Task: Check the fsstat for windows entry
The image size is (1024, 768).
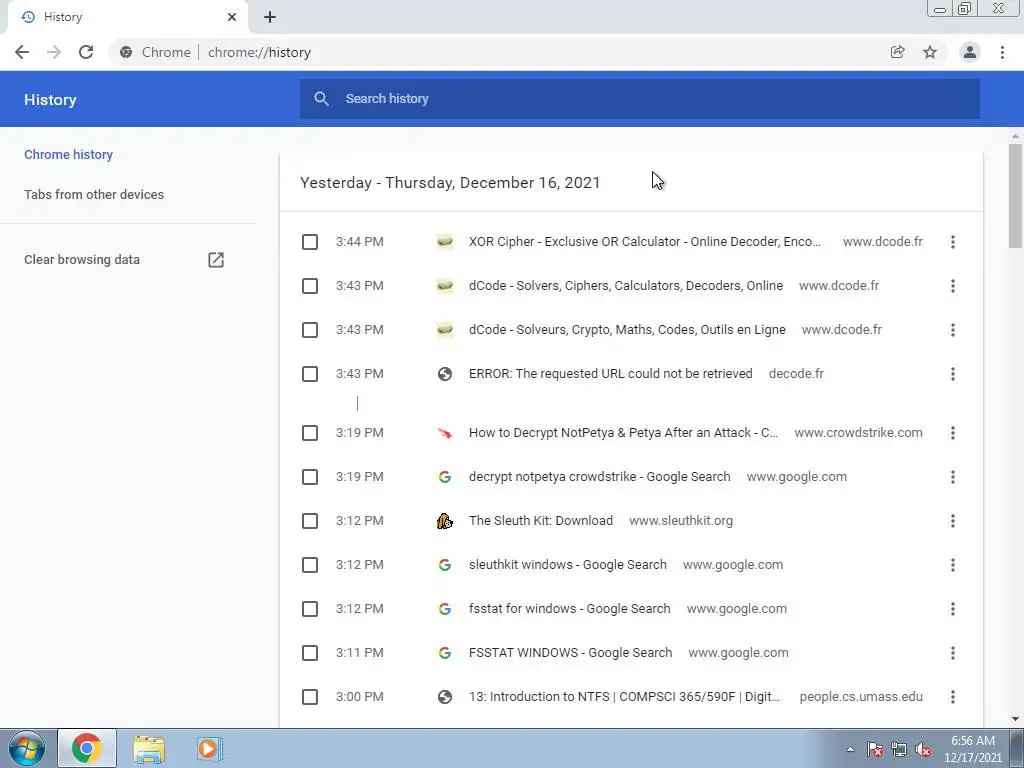Action: 310,609
